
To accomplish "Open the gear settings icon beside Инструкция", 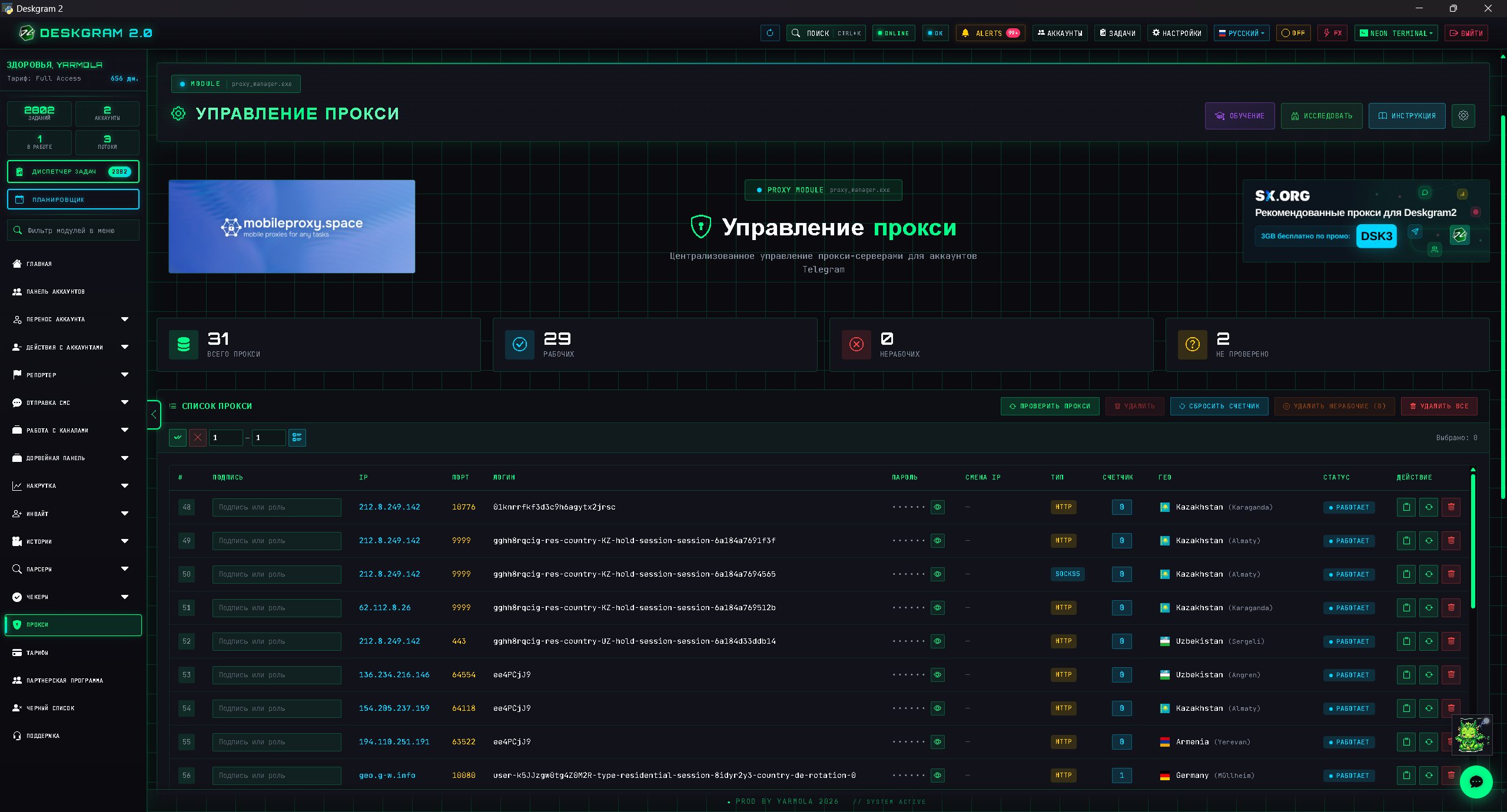I will pyautogui.click(x=1463, y=115).
